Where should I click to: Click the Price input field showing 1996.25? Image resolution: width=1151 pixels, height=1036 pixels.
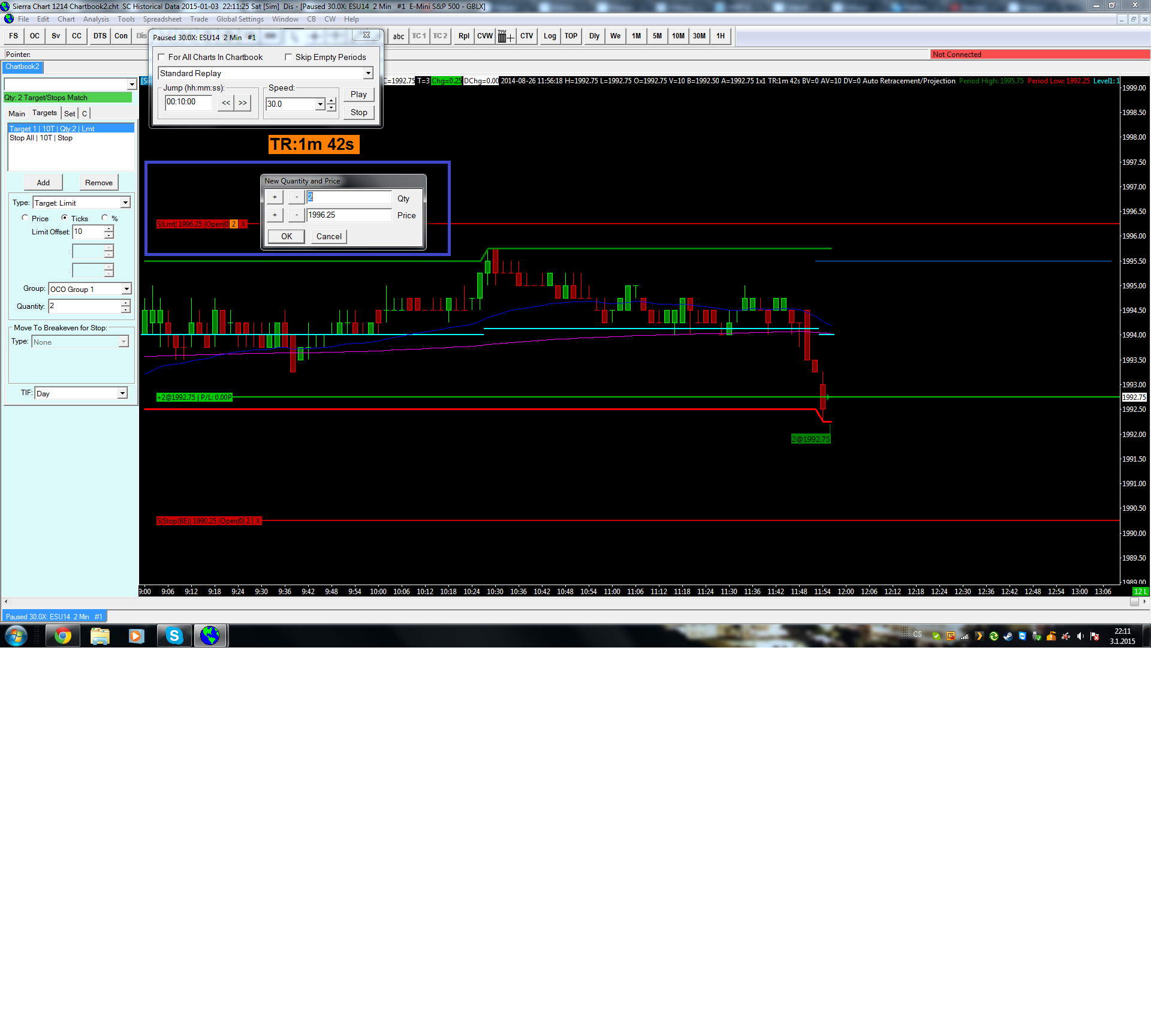(x=348, y=215)
